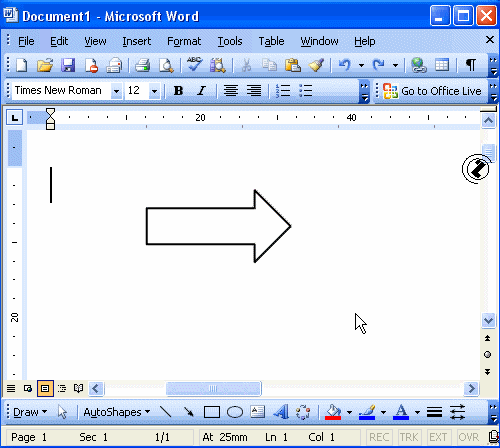Open the Format menu

[x=184, y=41]
